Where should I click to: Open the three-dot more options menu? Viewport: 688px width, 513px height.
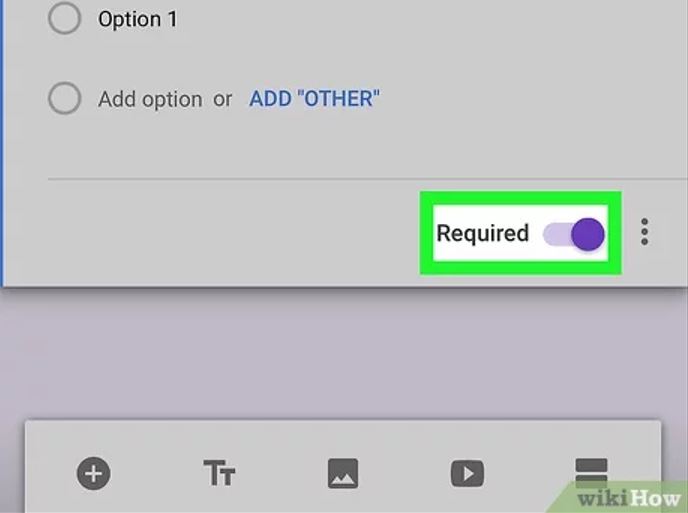(645, 233)
